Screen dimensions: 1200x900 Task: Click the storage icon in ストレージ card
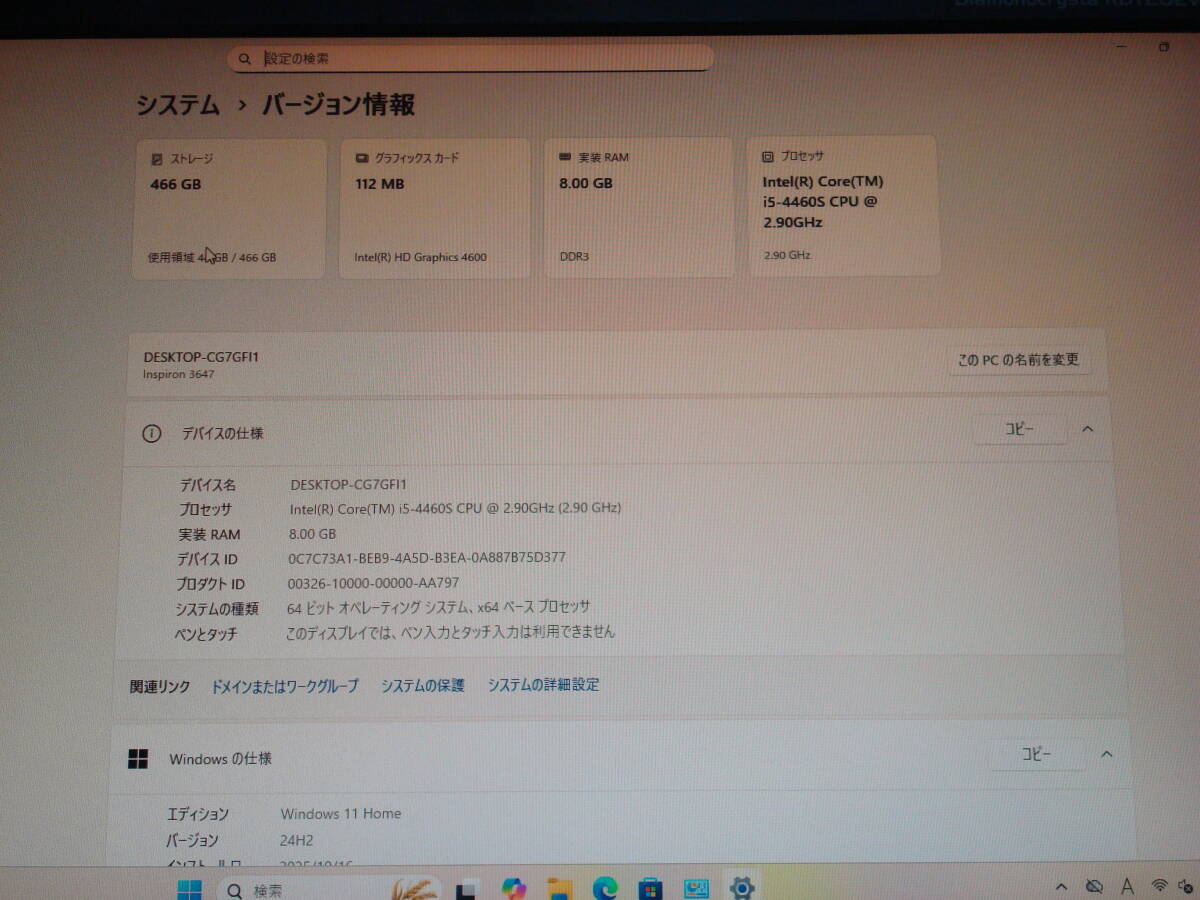156,159
